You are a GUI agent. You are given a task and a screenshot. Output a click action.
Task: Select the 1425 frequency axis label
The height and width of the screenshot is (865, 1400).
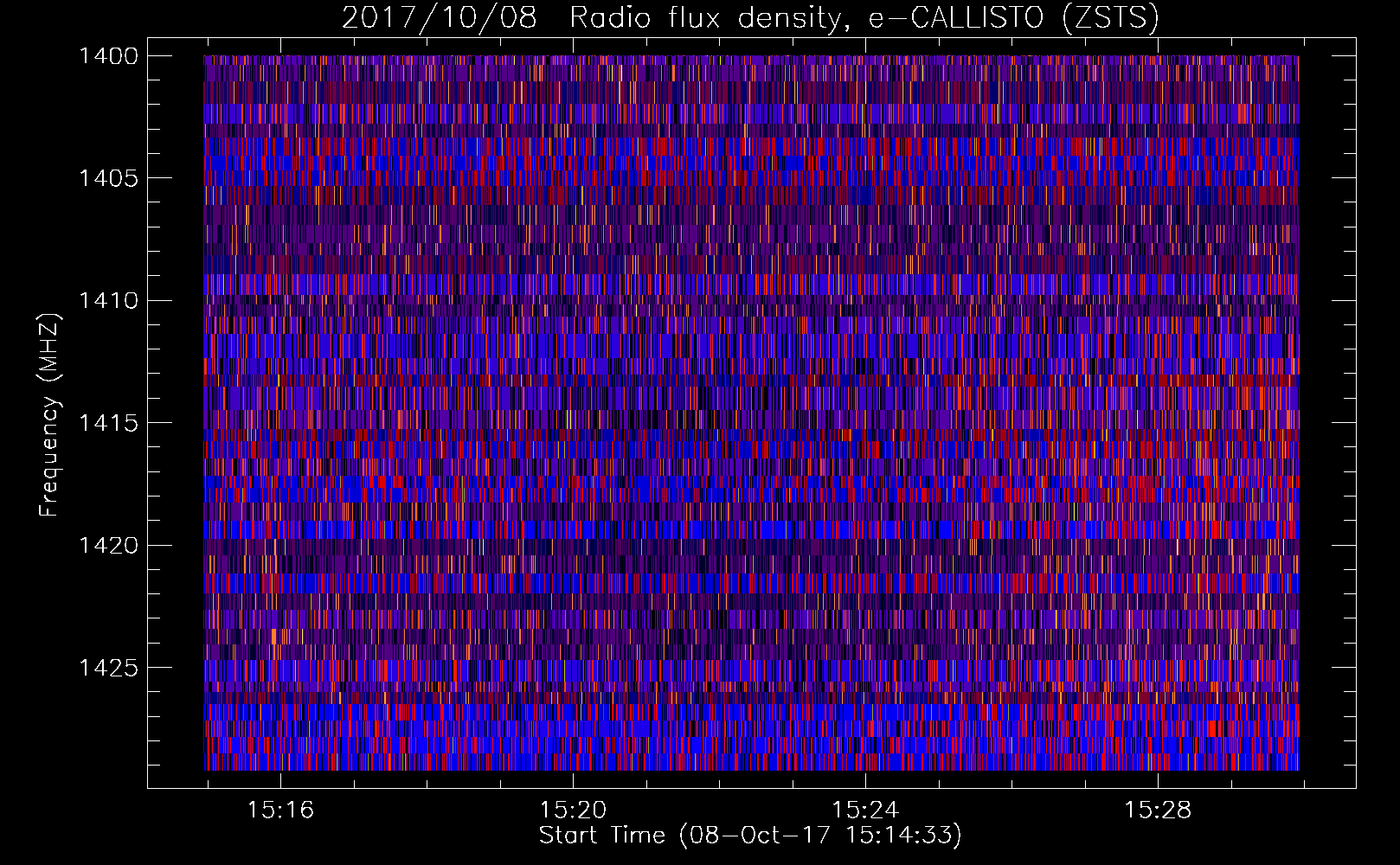pos(108,668)
